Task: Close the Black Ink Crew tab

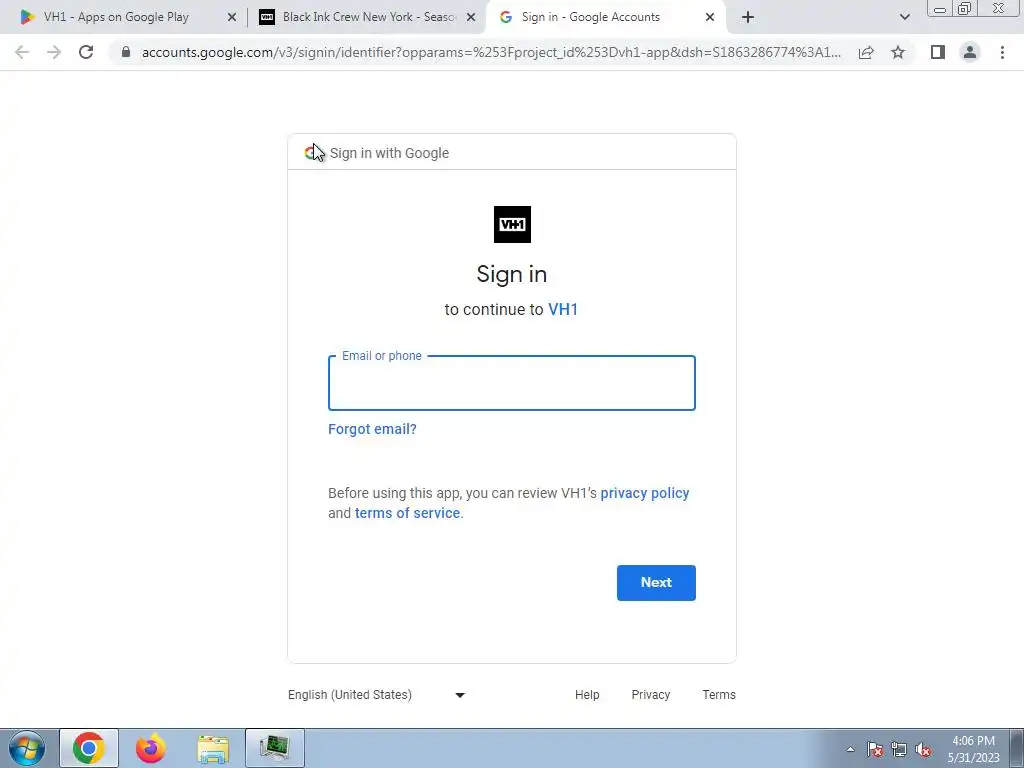Action: (471, 18)
